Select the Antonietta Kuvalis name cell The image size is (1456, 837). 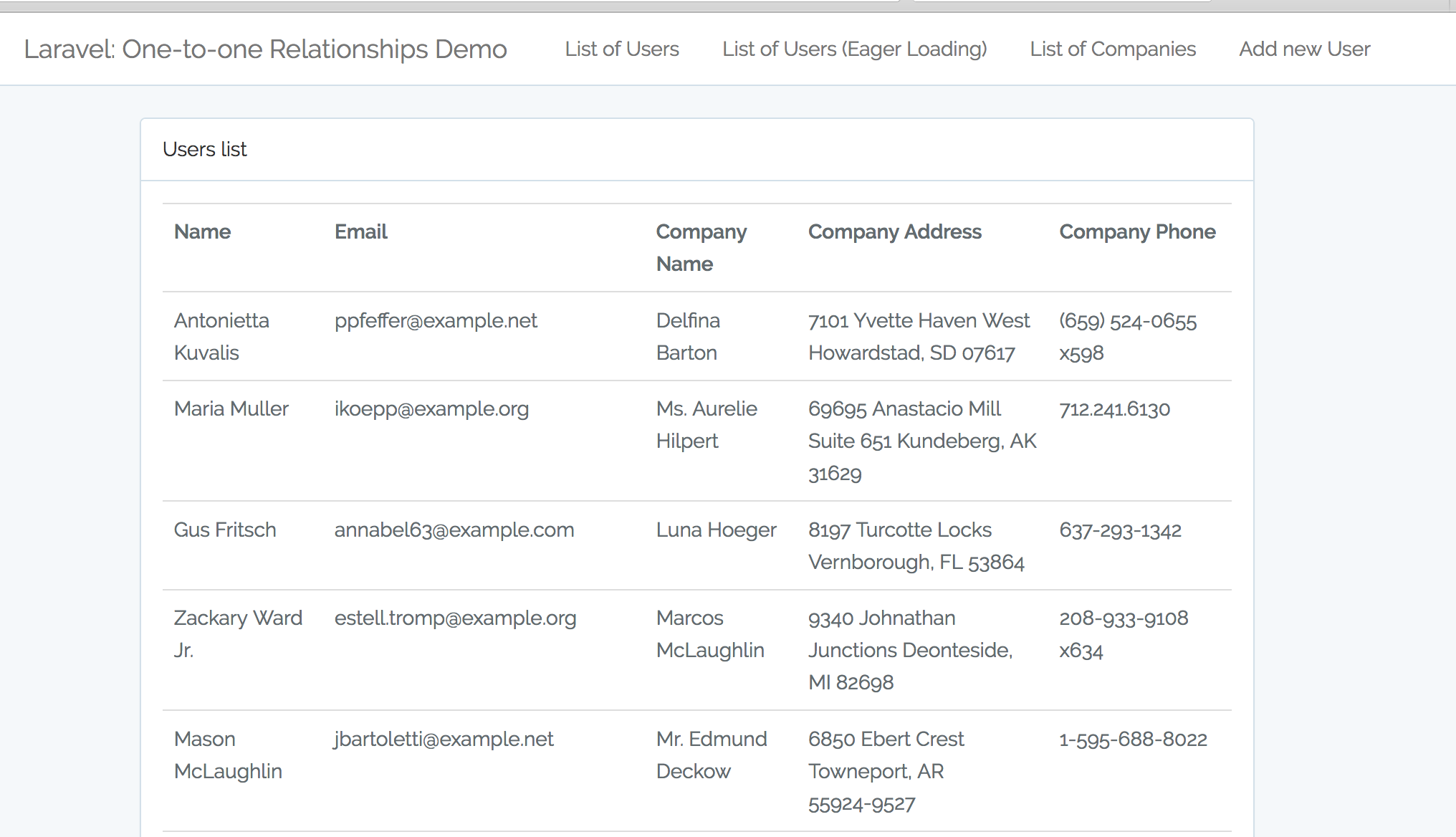(x=221, y=336)
